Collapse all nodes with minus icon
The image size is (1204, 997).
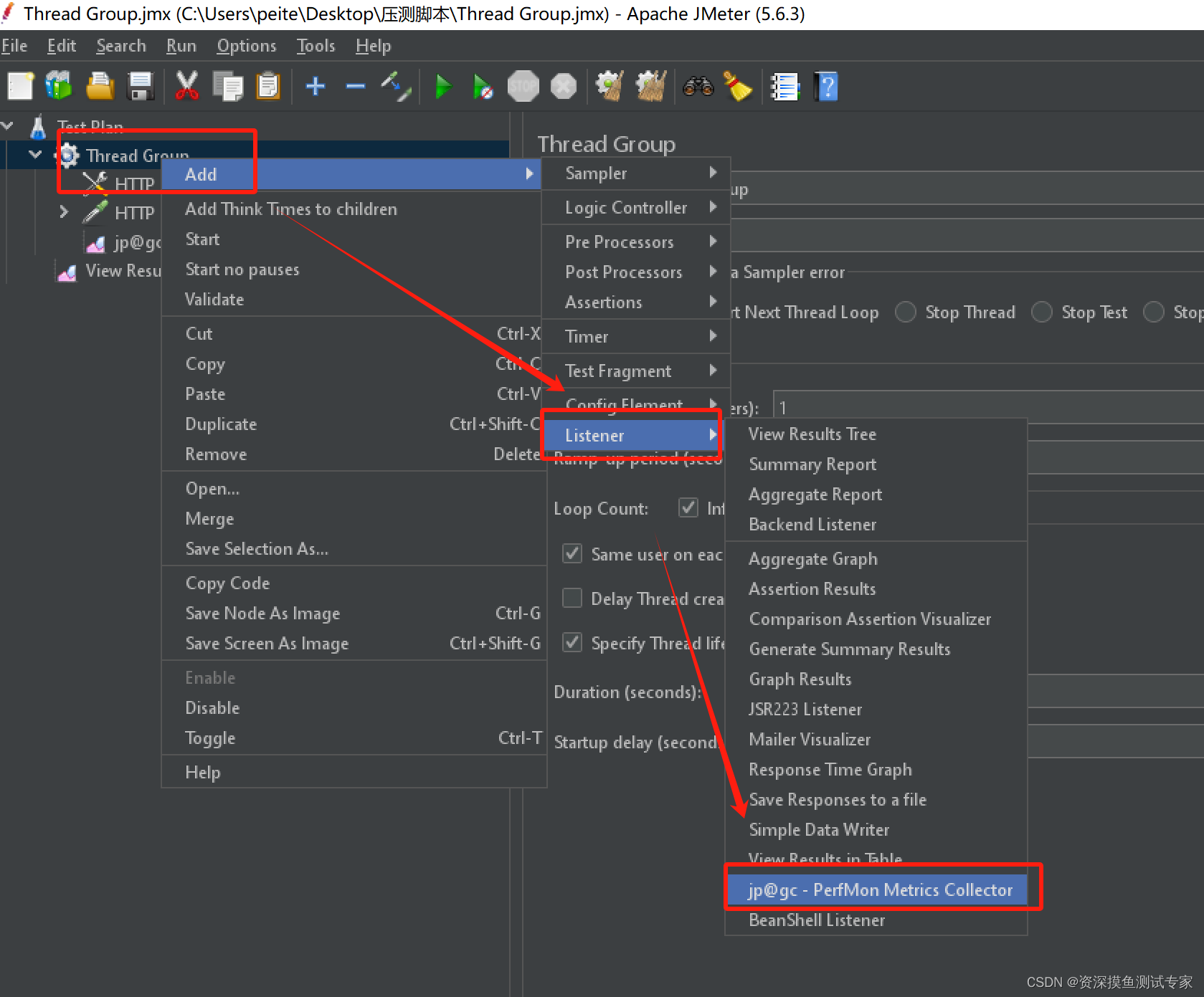356,87
